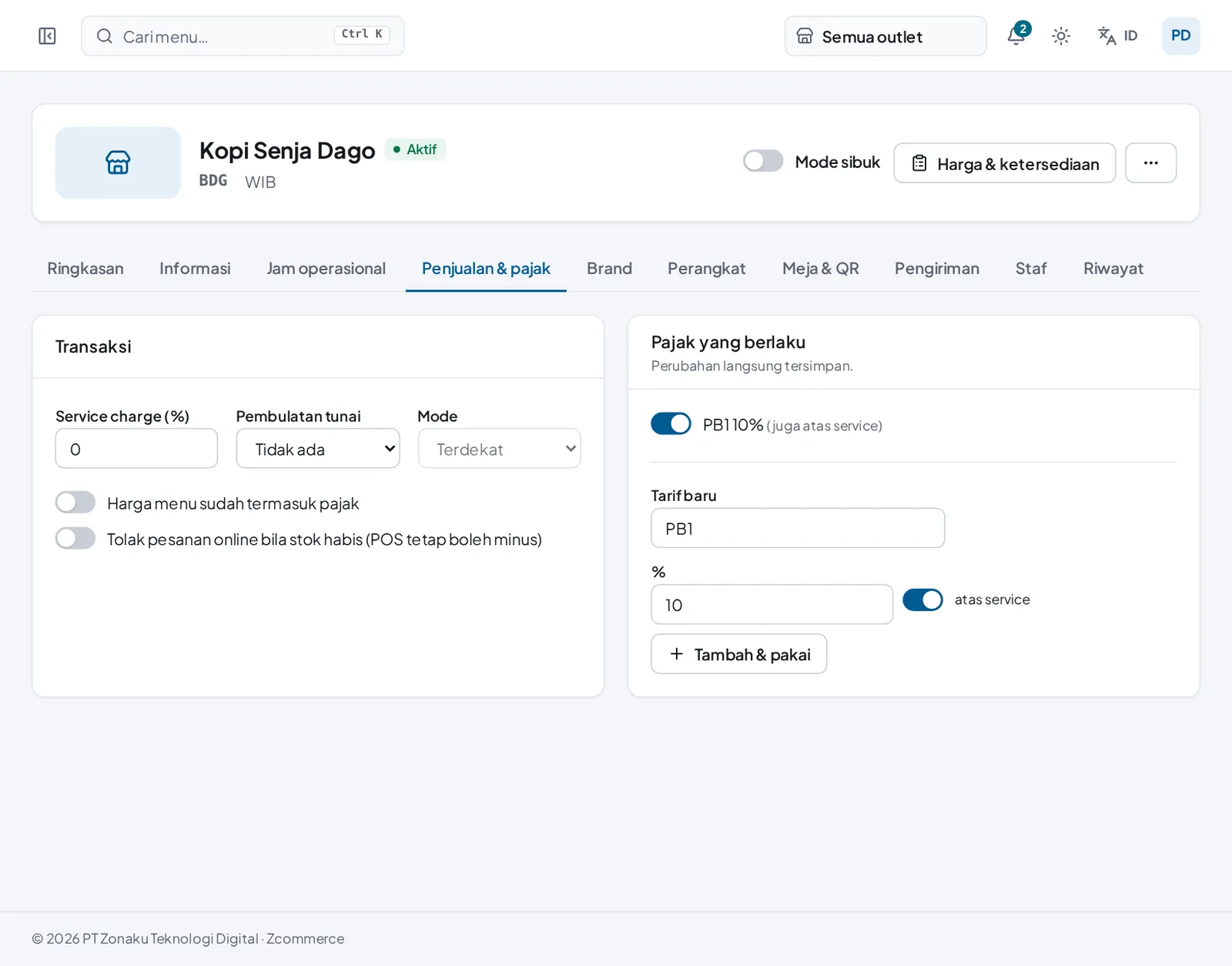
Task: Open the Mode Terdekat dropdown
Action: click(x=499, y=449)
